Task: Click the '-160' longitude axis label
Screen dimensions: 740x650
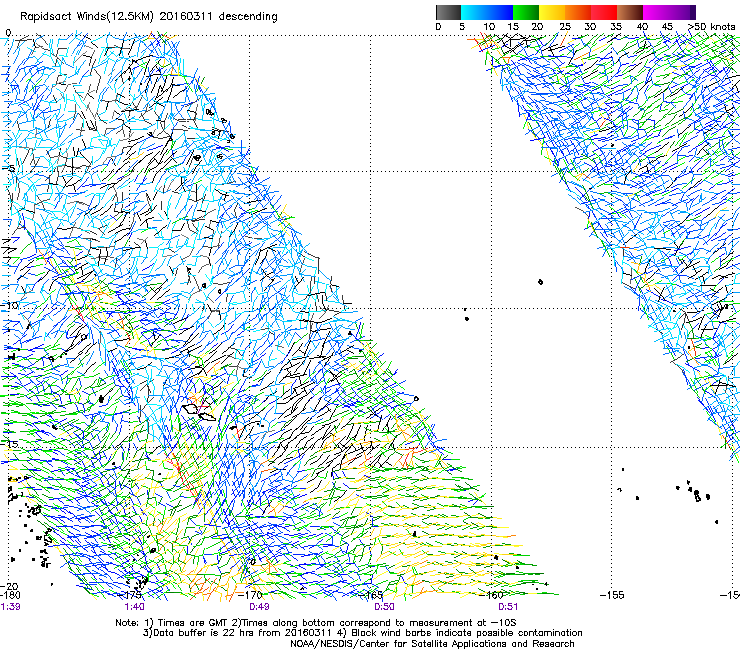Action: (493, 595)
